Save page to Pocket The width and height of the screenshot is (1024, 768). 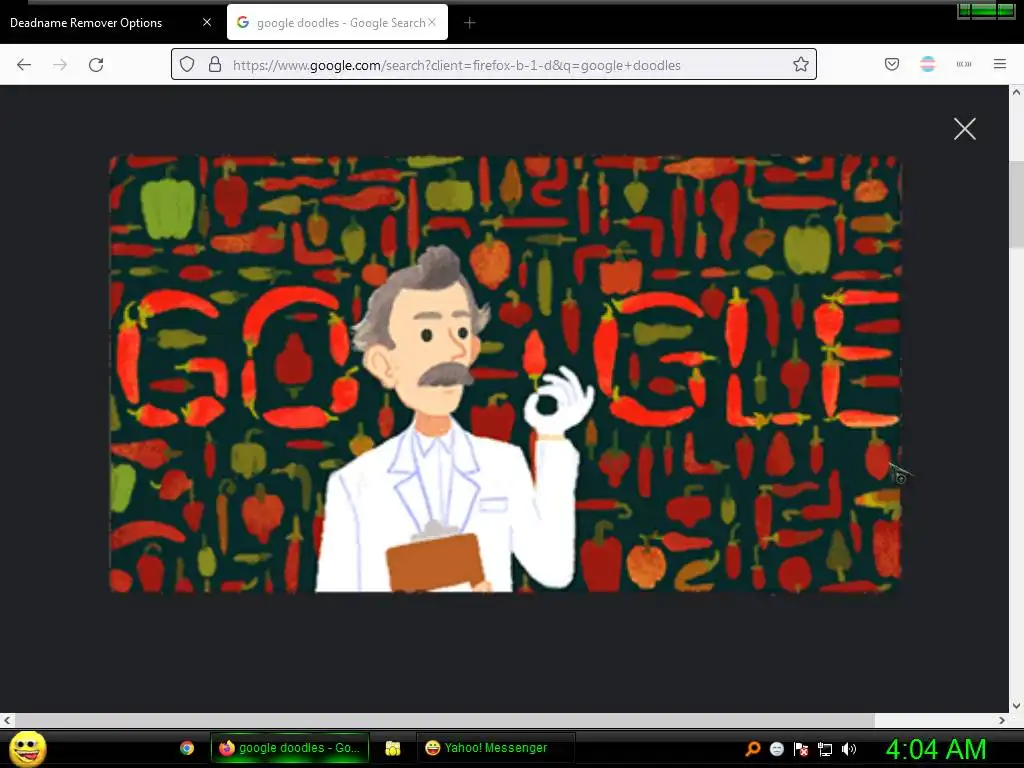(x=892, y=64)
